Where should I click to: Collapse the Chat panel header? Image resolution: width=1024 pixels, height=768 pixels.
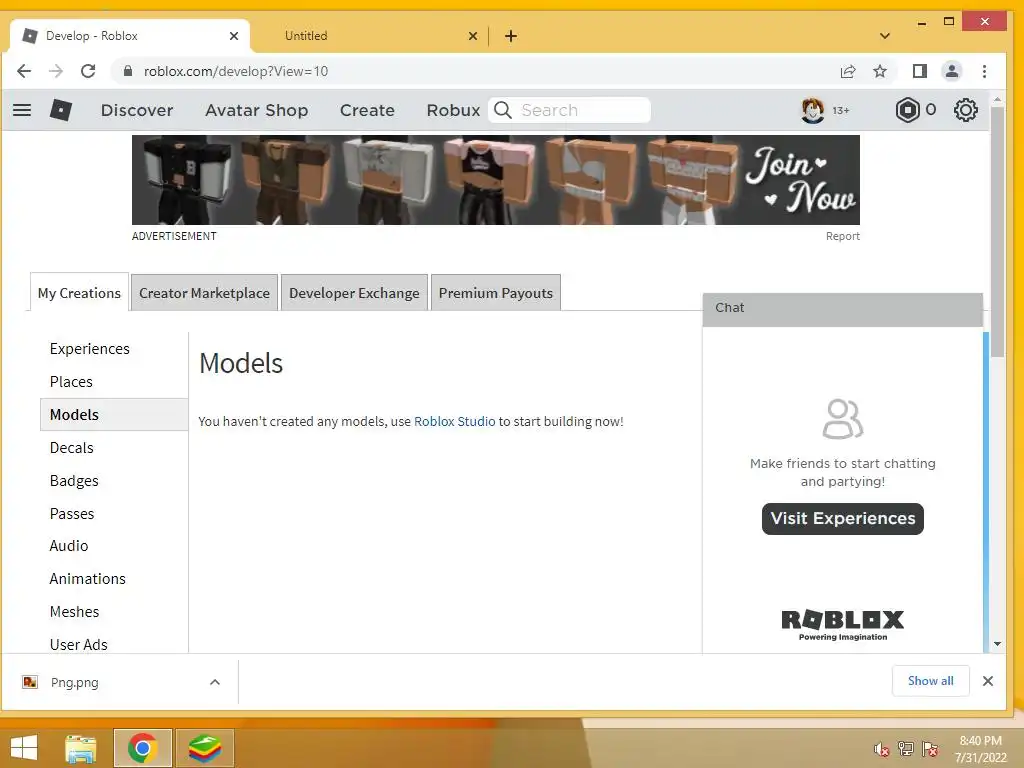coord(842,308)
